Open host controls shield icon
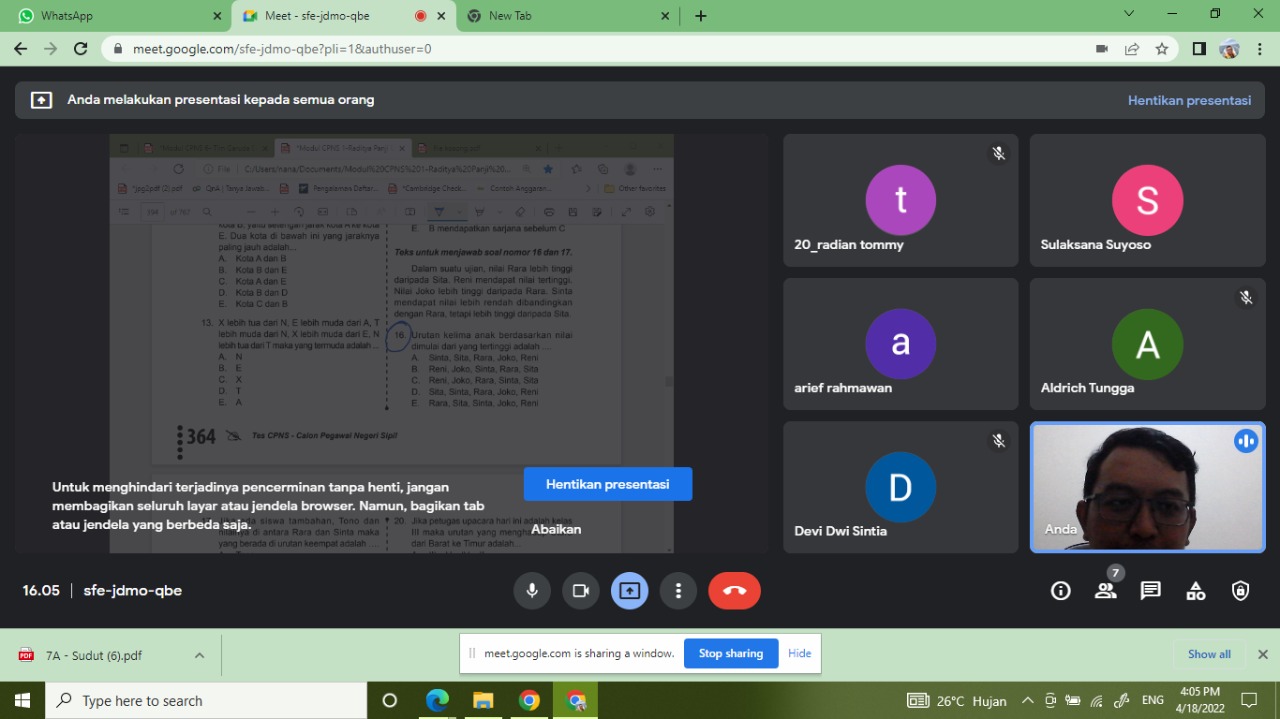1280x719 pixels. (x=1240, y=591)
